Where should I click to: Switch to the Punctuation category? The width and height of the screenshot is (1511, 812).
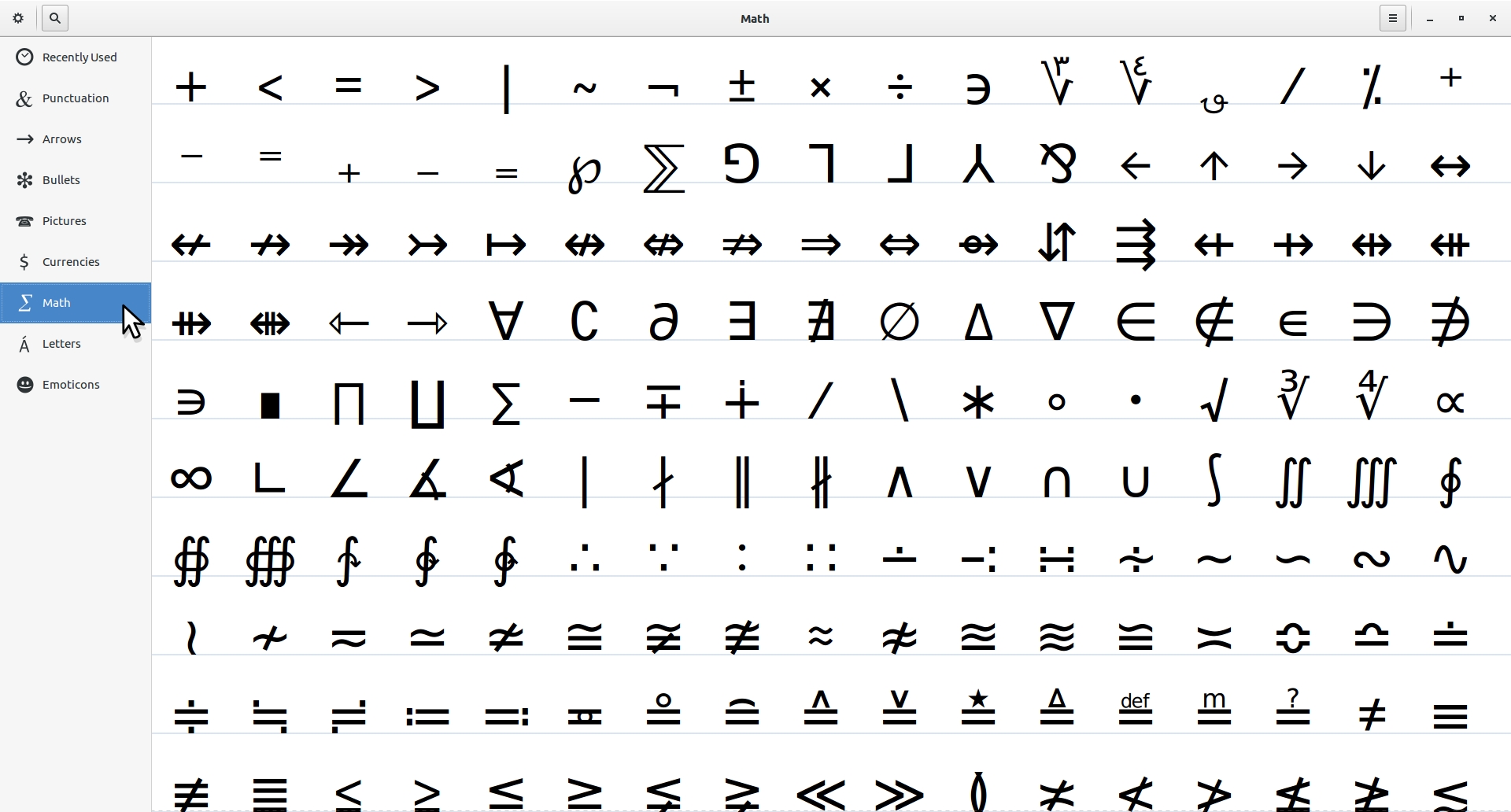click(76, 98)
